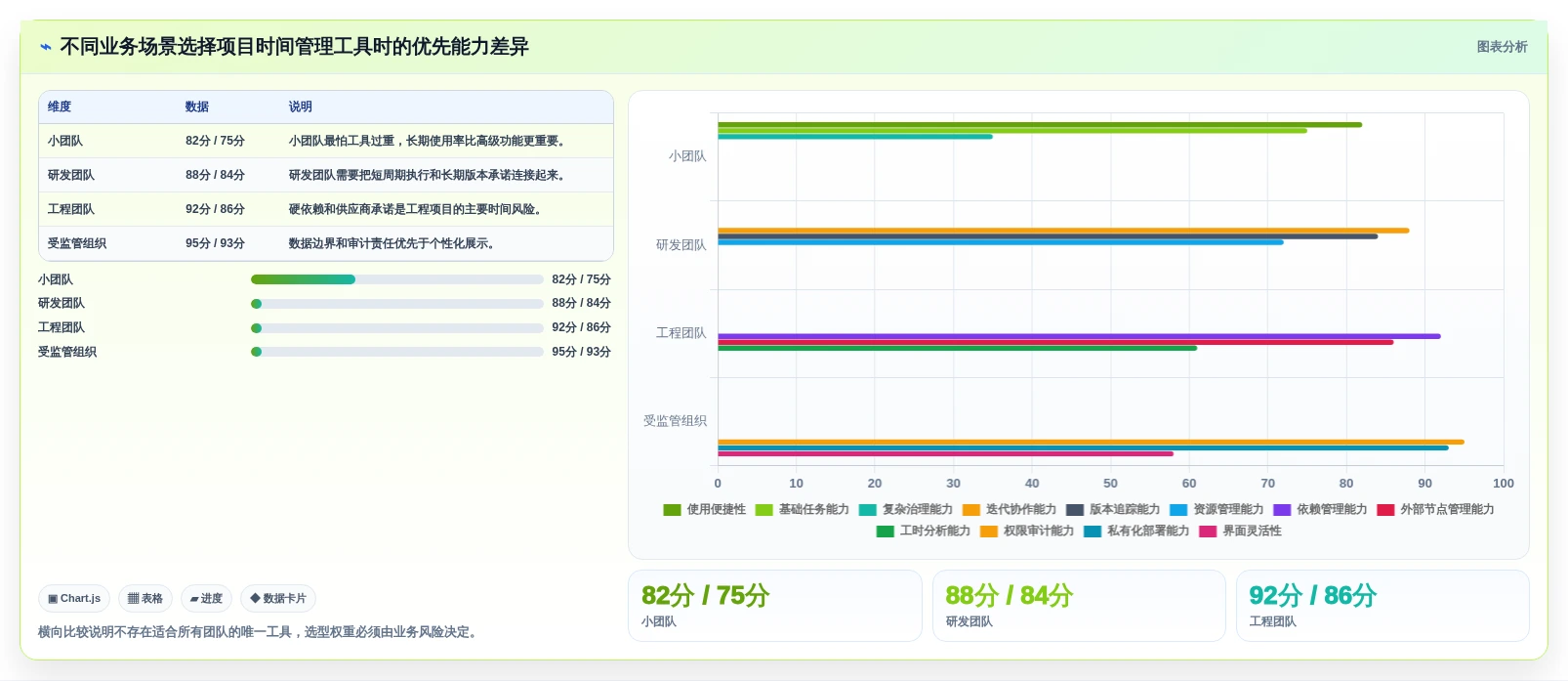Click the score text beside the 工程团队 progress bar
This screenshot has height=681, width=1568.
[581, 327]
